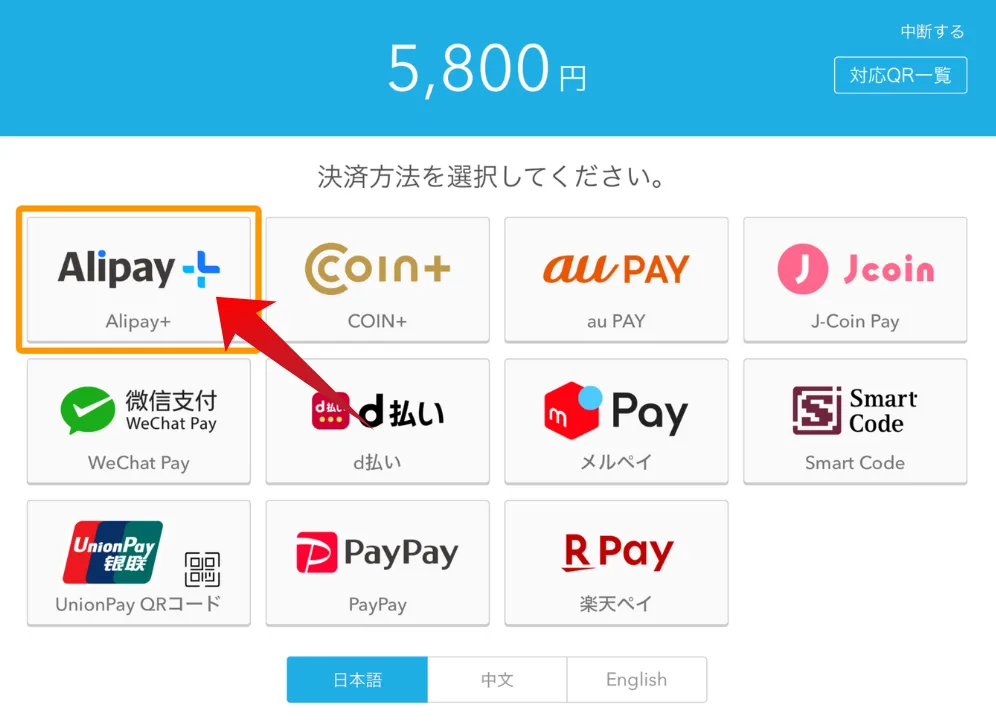Select the メルペイ red box logo
The height and width of the screenshot is (728, 996).
coord(574,410)
